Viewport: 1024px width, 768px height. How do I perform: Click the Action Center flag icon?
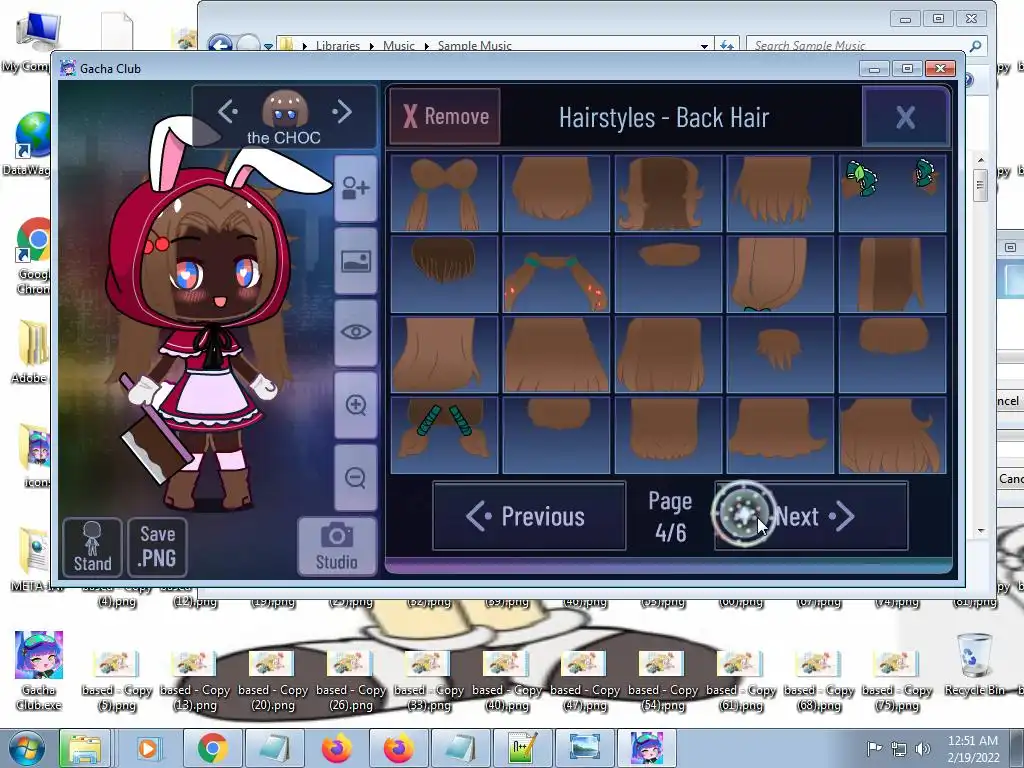pyautogui.click(x=874, y=748)
